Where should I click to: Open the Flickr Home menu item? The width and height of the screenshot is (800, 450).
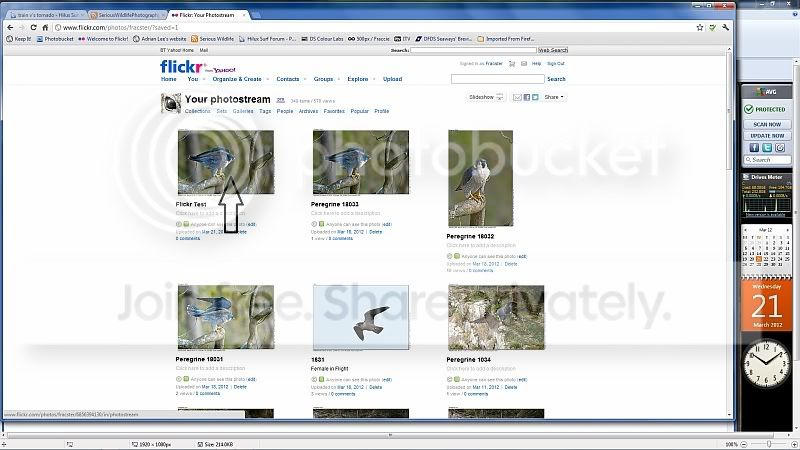click(x=168, y=79)
